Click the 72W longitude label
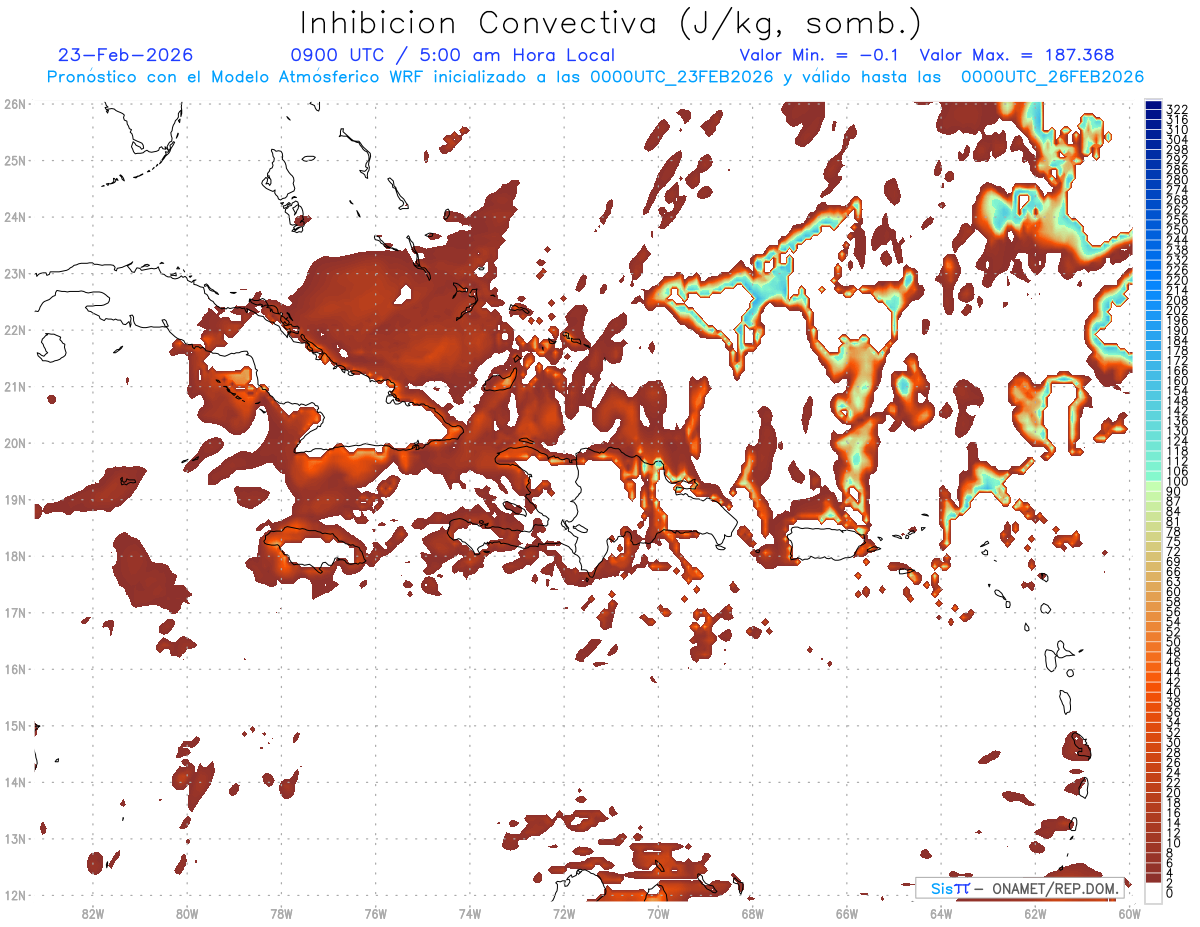 point(564,913)
